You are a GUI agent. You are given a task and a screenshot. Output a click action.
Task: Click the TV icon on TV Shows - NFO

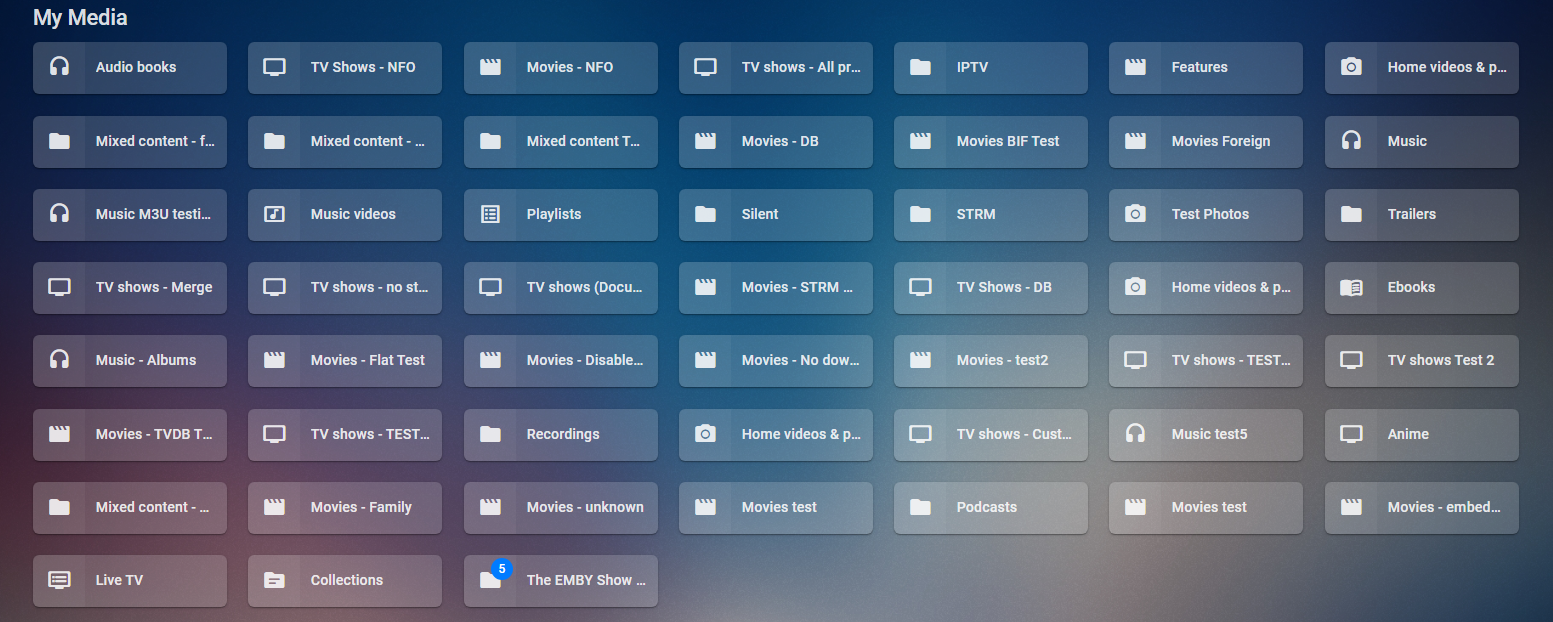click(274, 67)
